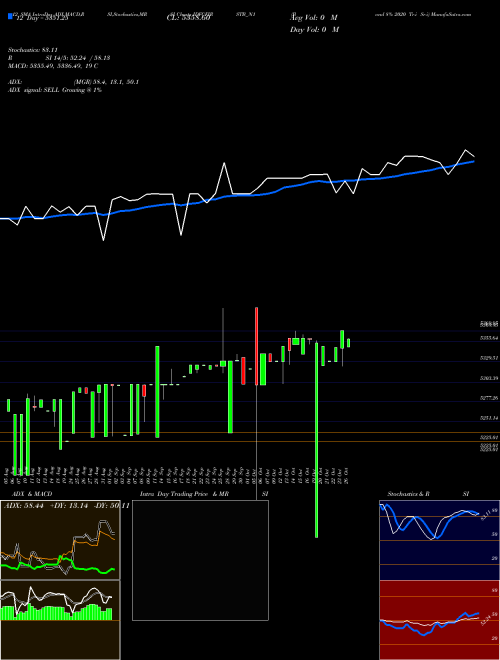Open the red RSI mini chart
This screenshot has width=500, height=660.
[x=439, y=620]
